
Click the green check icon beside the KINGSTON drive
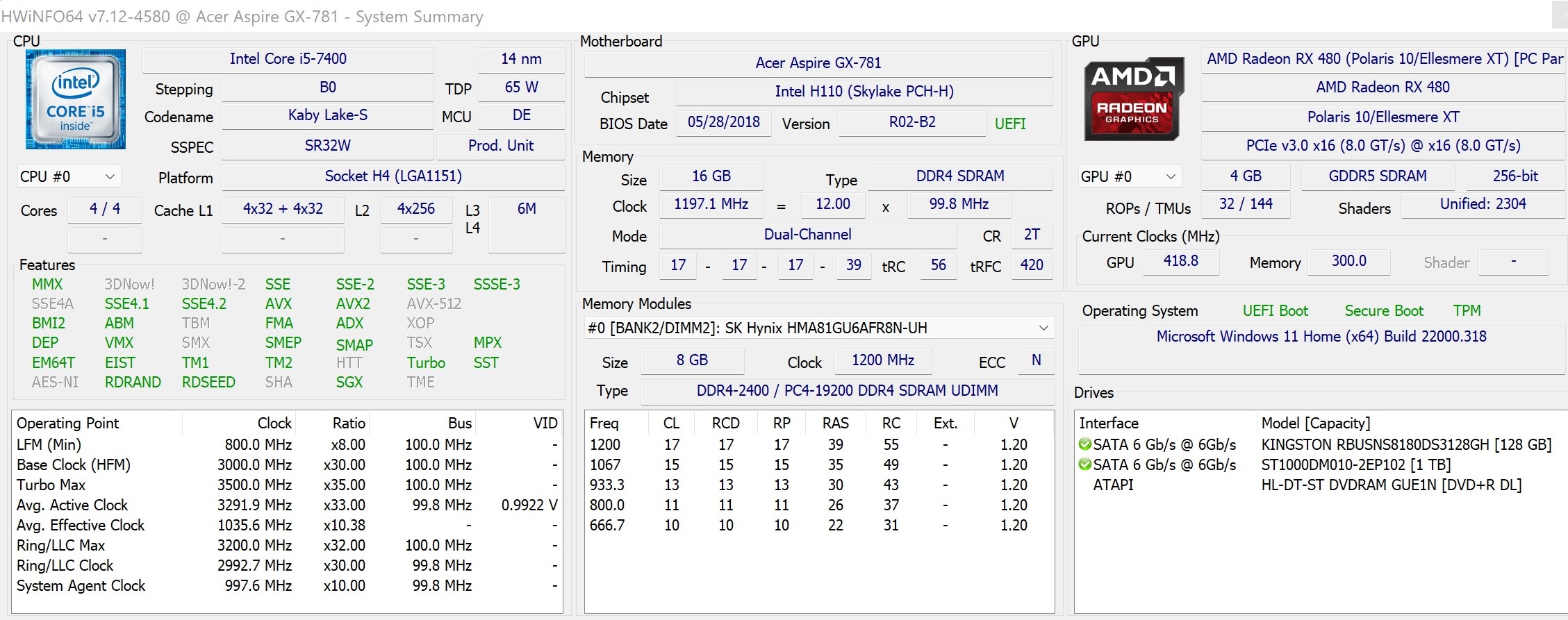click(x=1084, y=444)
